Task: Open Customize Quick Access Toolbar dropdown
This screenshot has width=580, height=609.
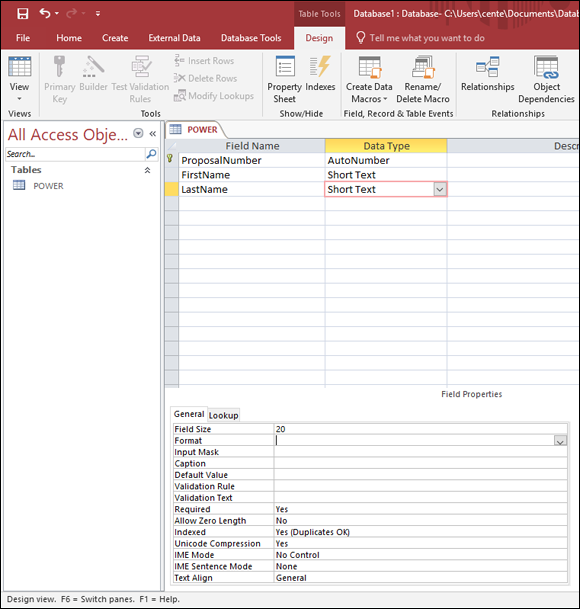Action: click(98, 14)
